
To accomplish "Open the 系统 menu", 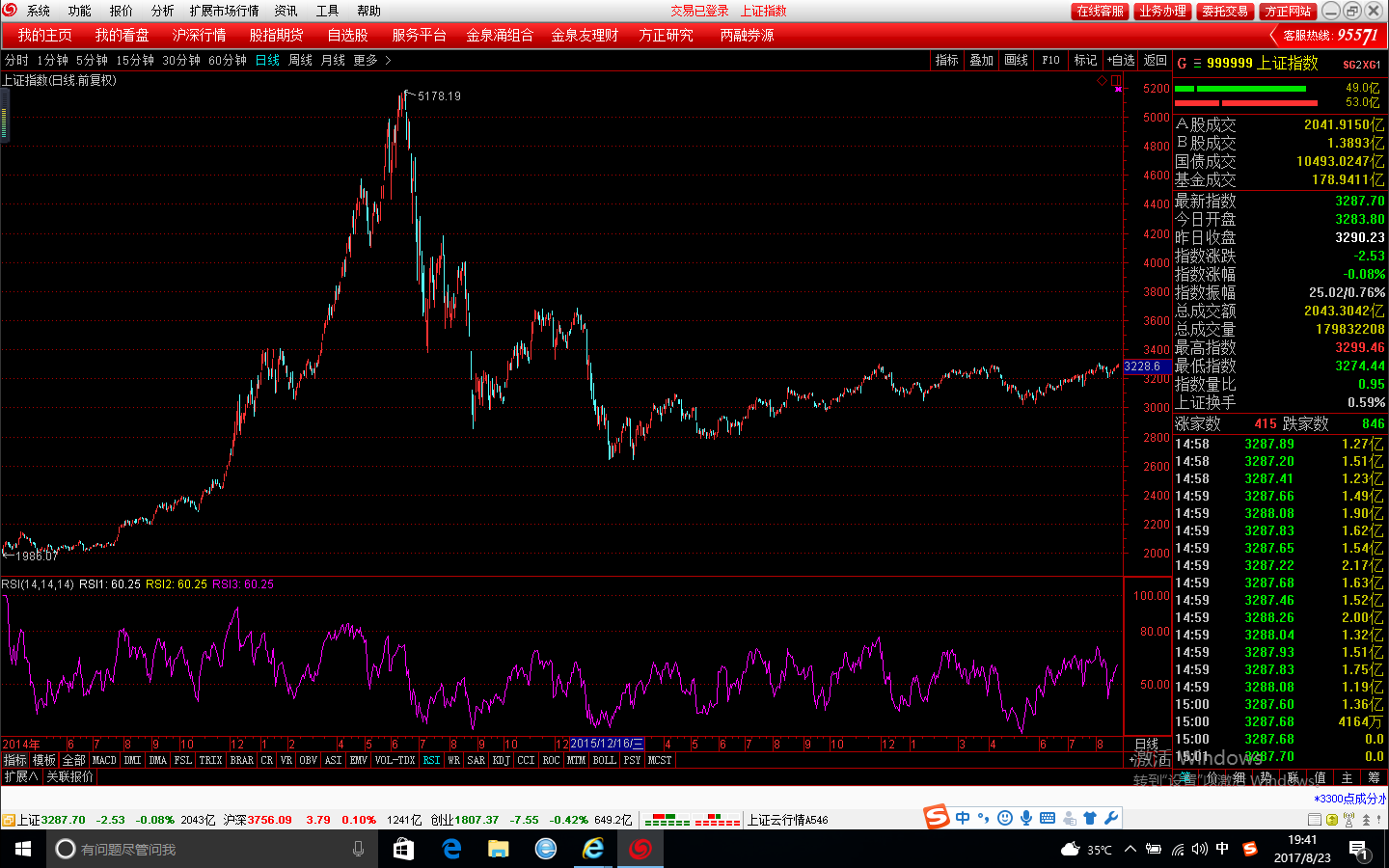I will pos(39,11).
